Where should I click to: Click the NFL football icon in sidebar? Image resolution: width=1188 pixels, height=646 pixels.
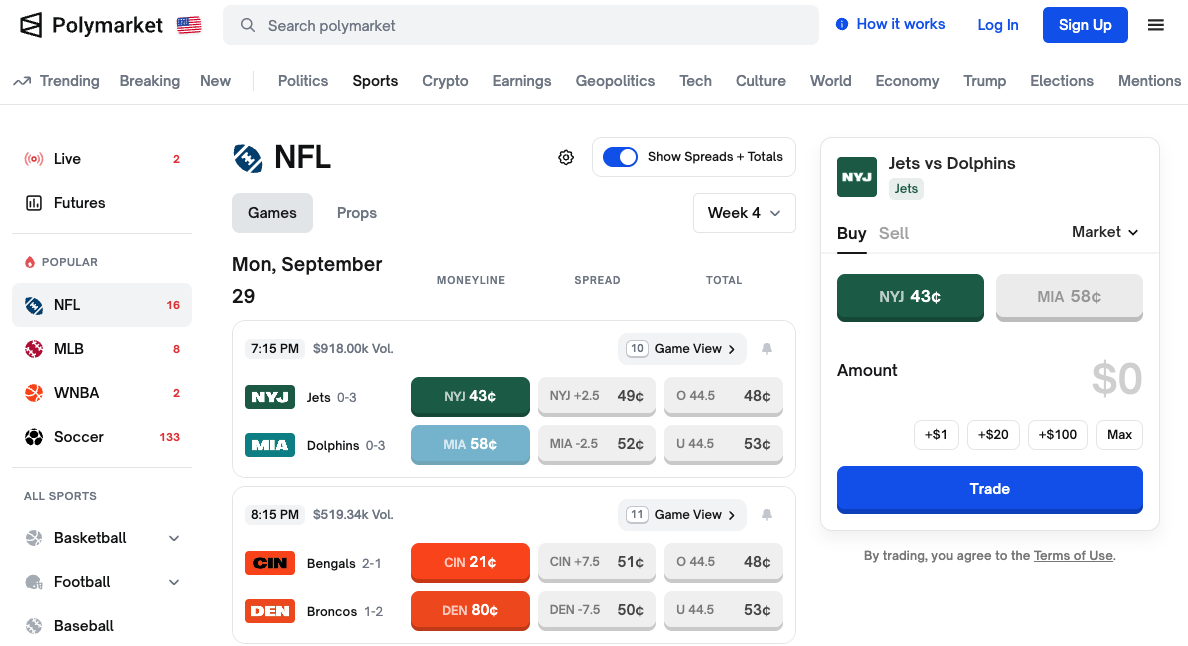point(33,305)
